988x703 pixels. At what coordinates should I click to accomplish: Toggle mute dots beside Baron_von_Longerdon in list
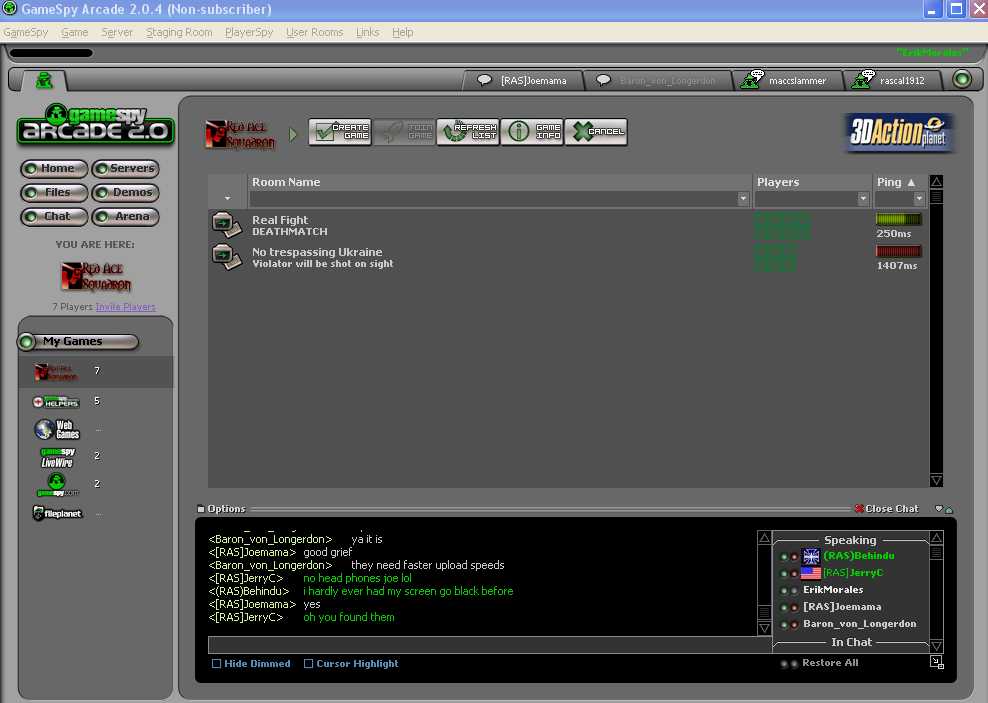click(789, 625)
